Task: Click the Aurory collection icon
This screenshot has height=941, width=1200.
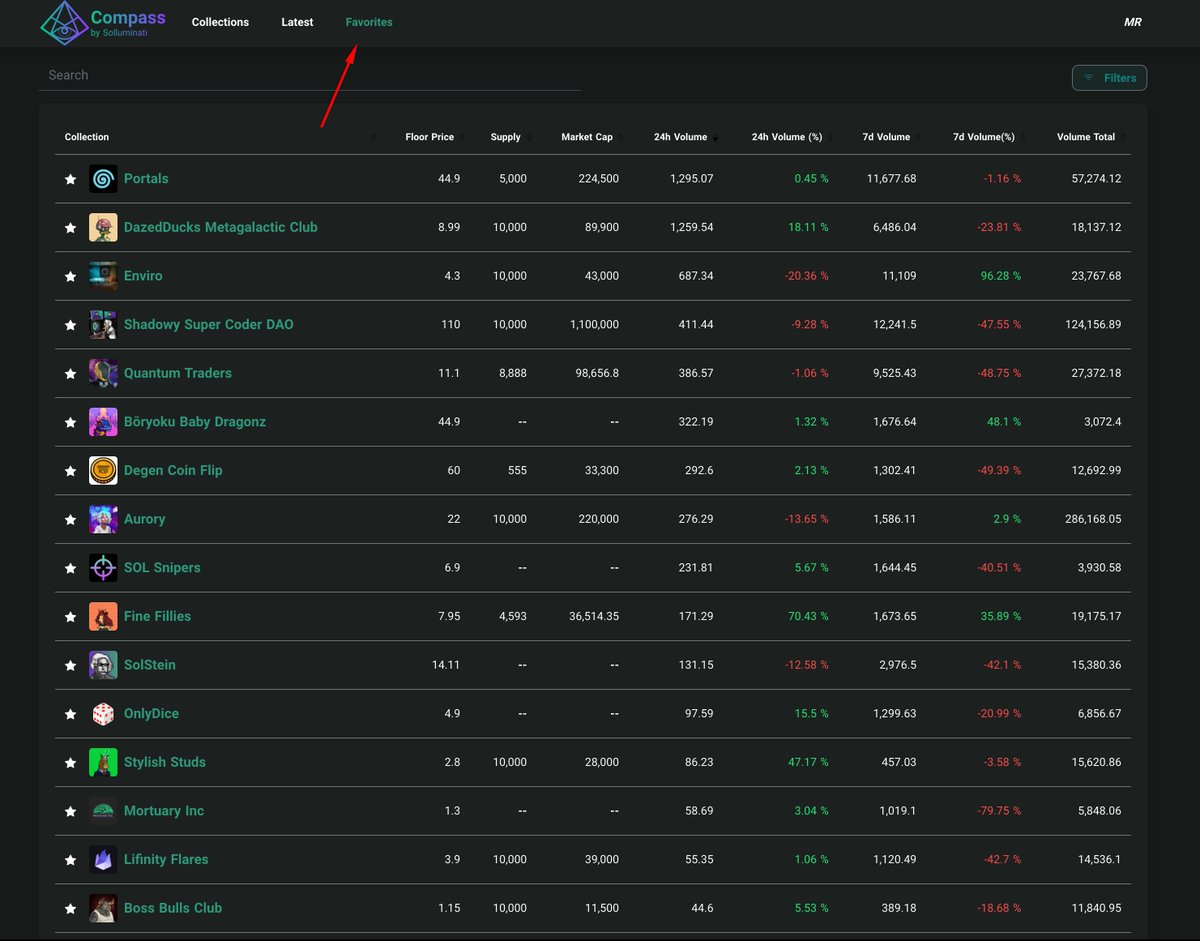Action: coord(103,519)
